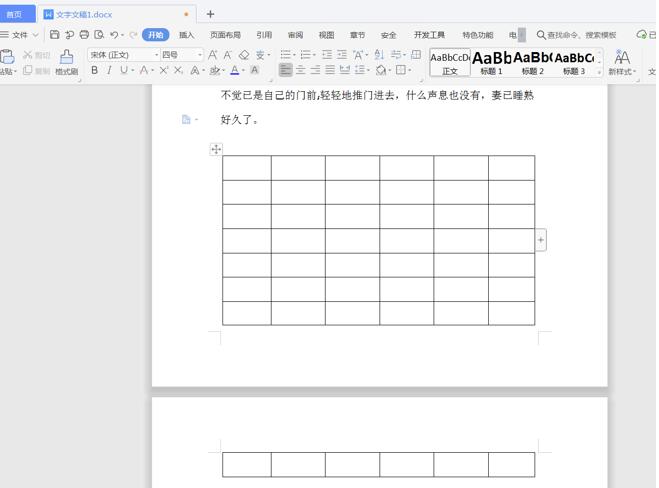This screenshot has height=488, width=659.
Task: Click the borders icon
Action: 401,70
